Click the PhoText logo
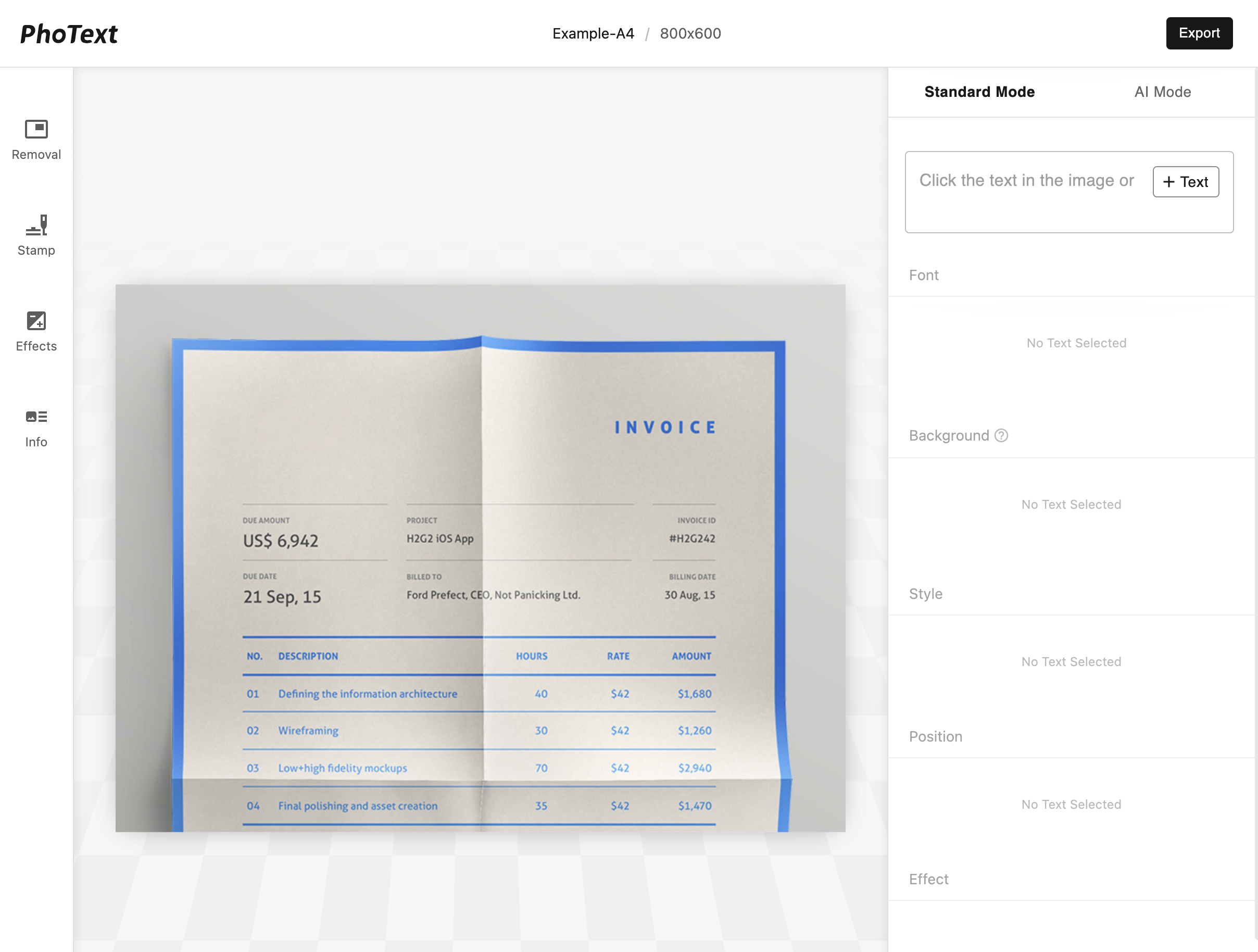 click(68, 33)
